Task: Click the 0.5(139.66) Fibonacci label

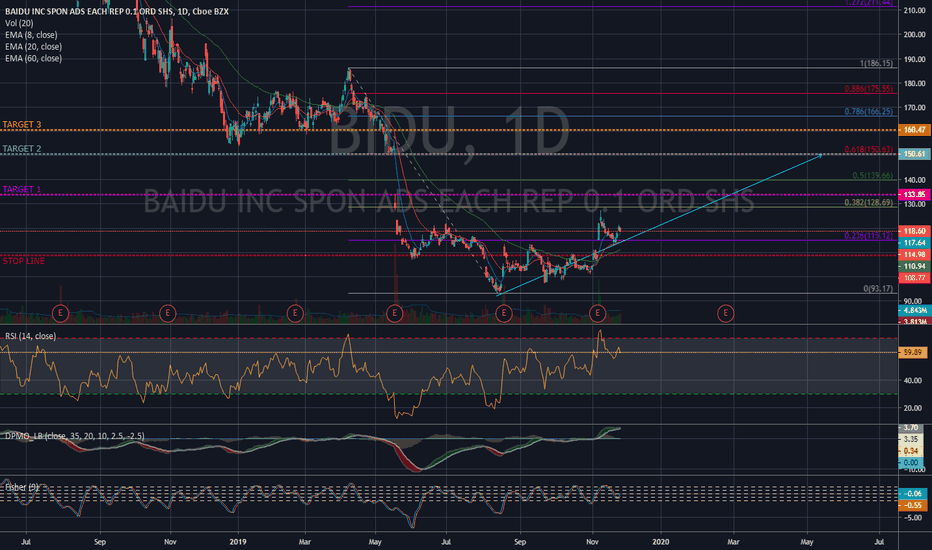Action: click(x=873, y=175)
